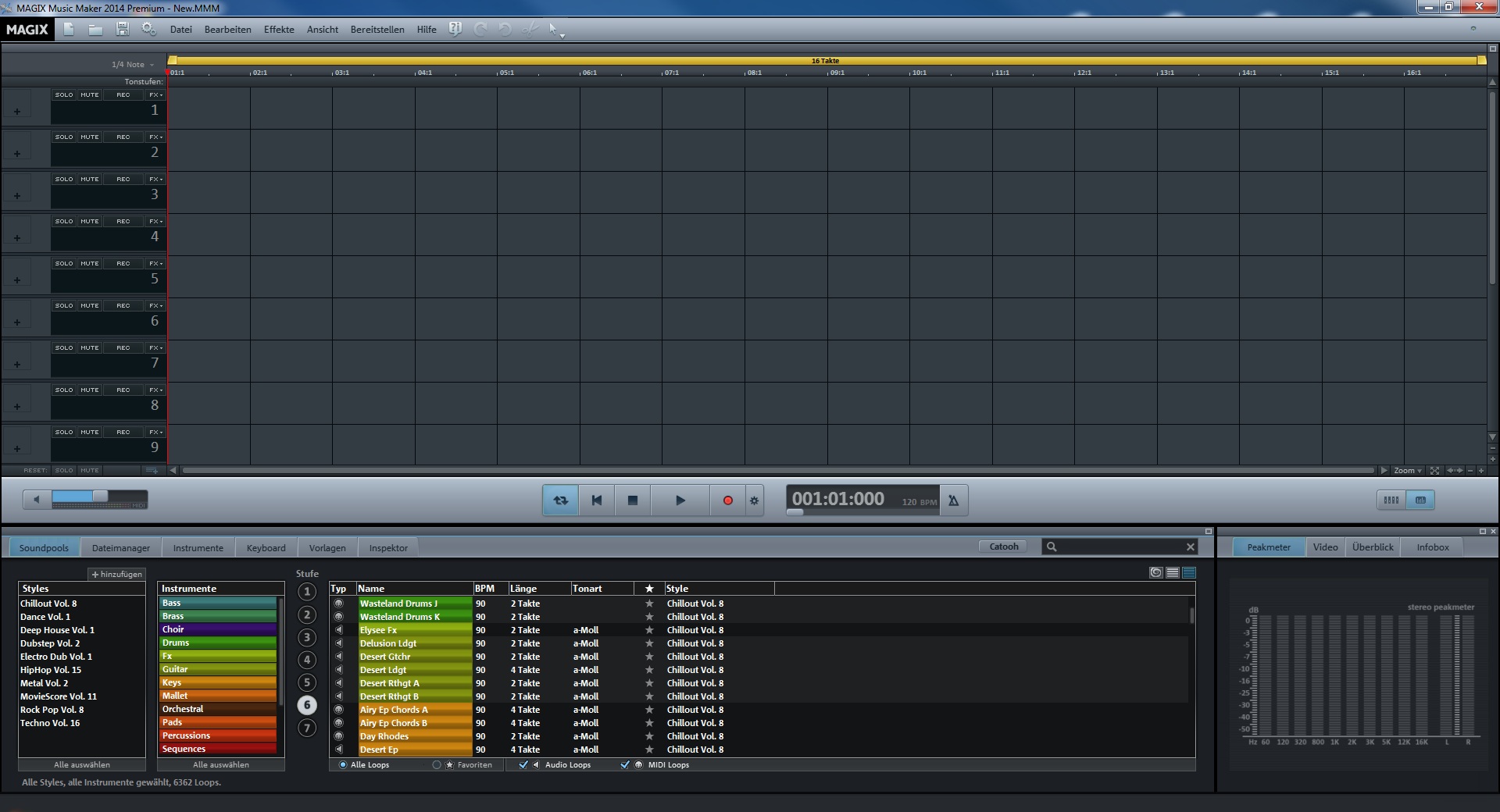This screenshot has width=1500, height=812.
Task: Open the Bearbeiten menu
Action: (x=227, y=30)
